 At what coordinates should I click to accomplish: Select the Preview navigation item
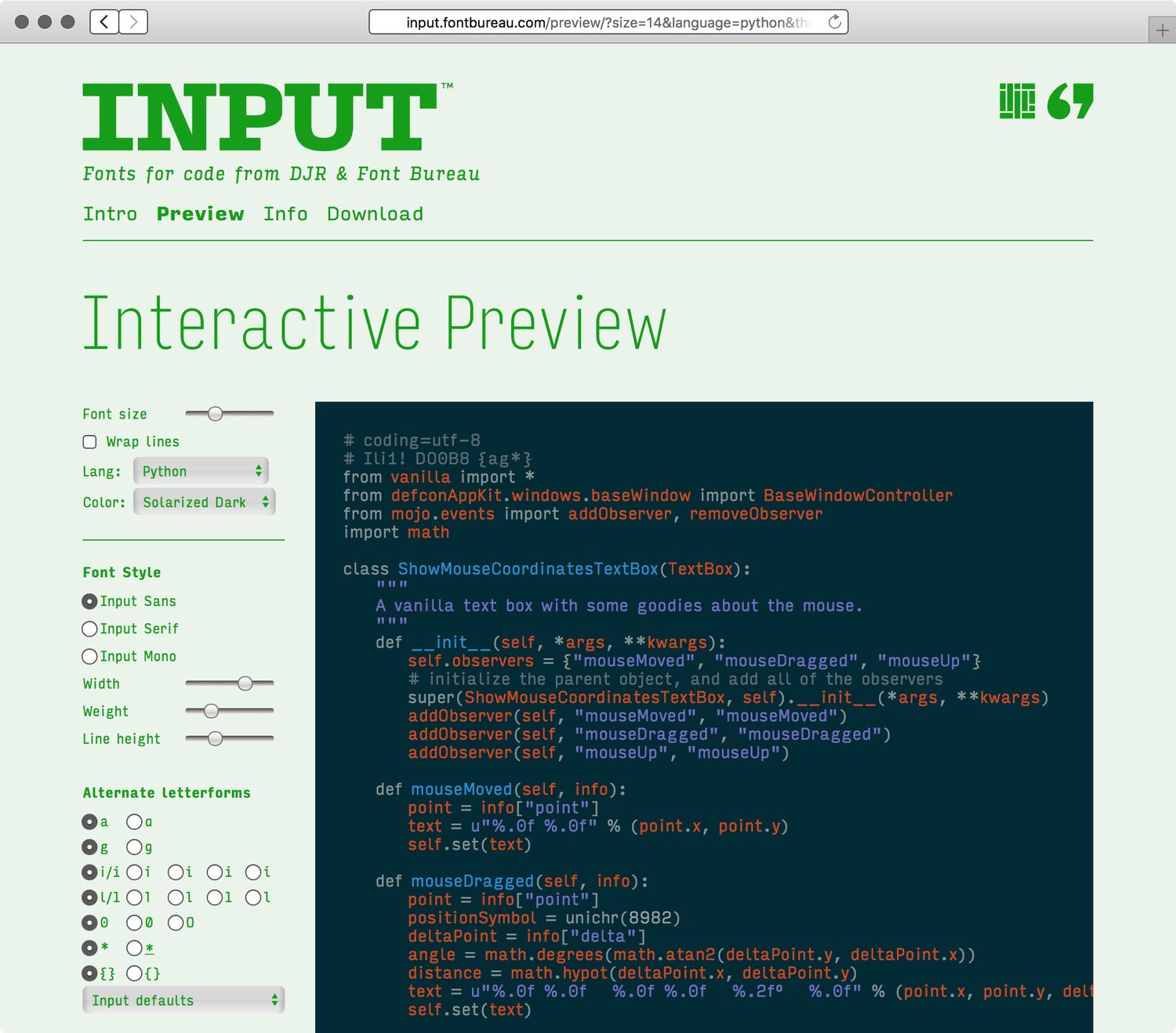(x=201, y=214)
